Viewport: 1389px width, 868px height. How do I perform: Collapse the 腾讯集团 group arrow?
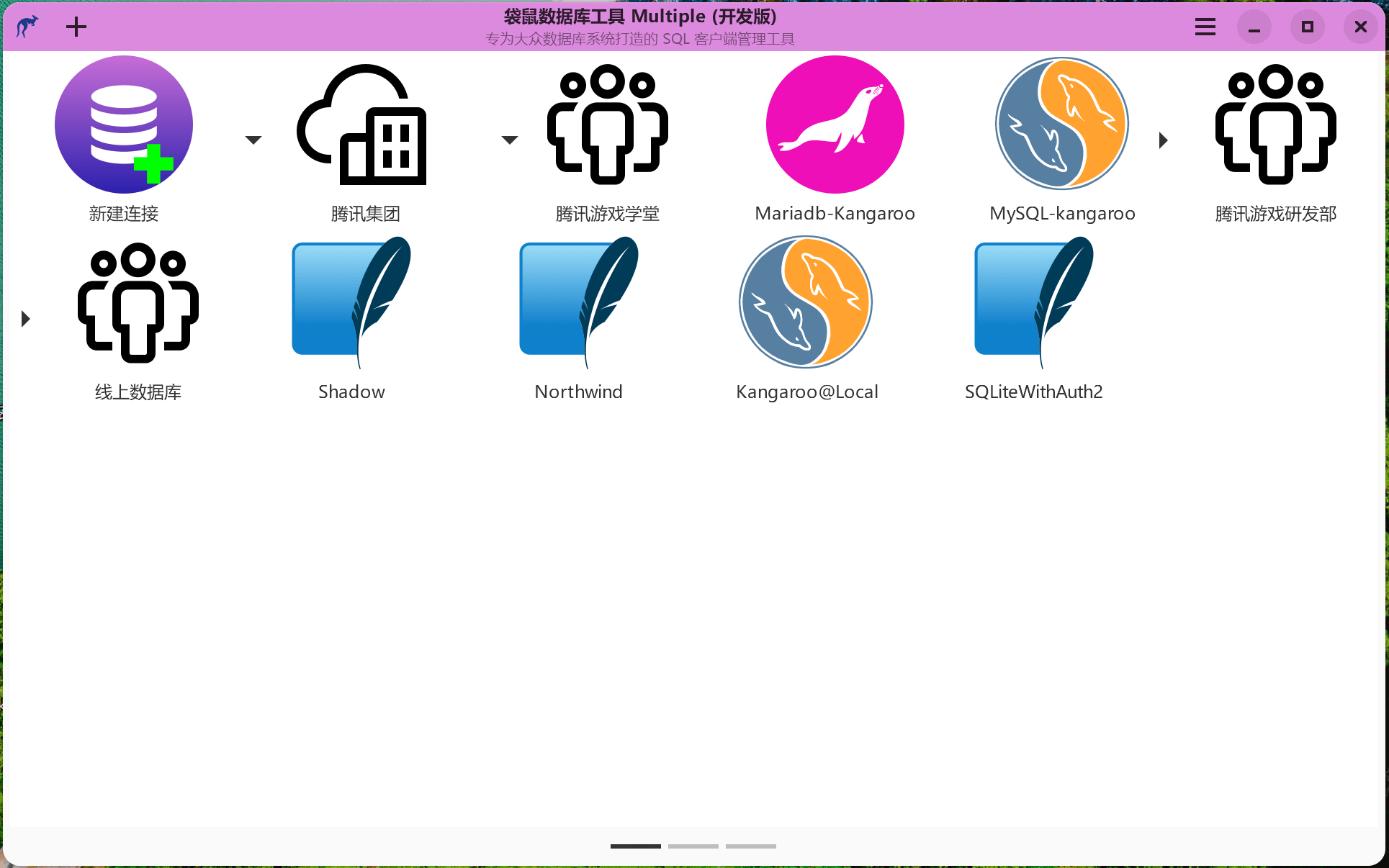pyautogui.click(x=253, y=140)
